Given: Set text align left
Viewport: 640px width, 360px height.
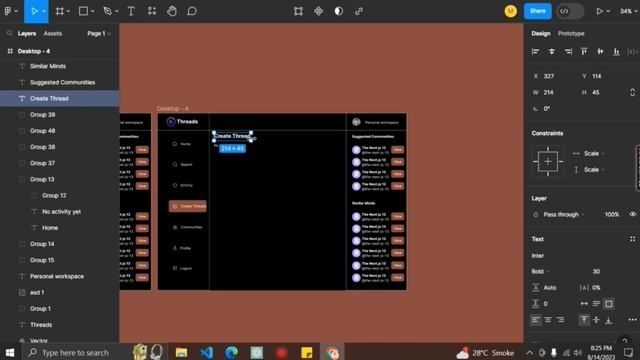Looking at the screenshot, I should (x=536, y=320).
